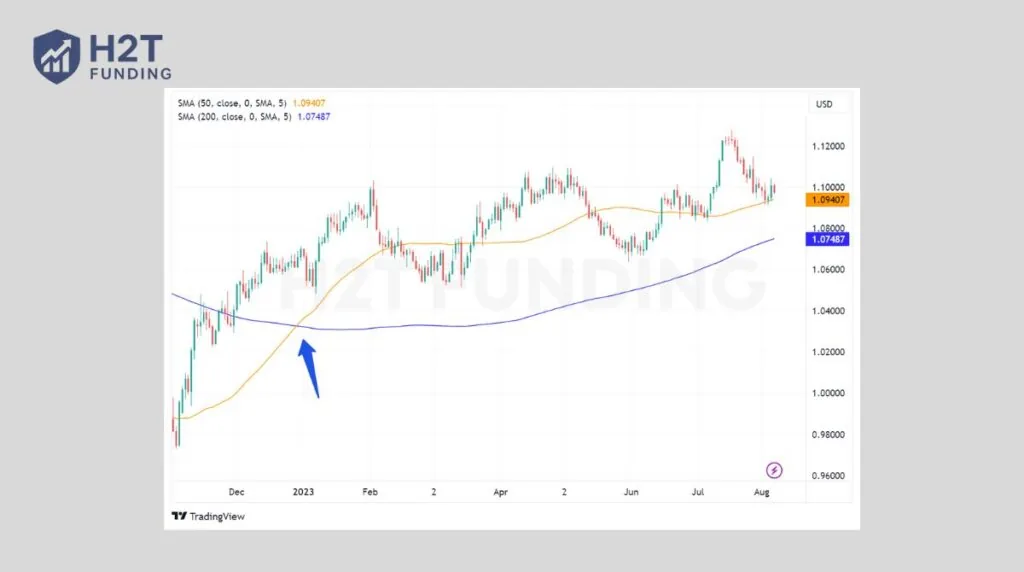The height and width of the screenshot is (572, 1024).
Task: Click the 1.06000 price axis value
Action: pyautogui.click(x=828, y=270)
